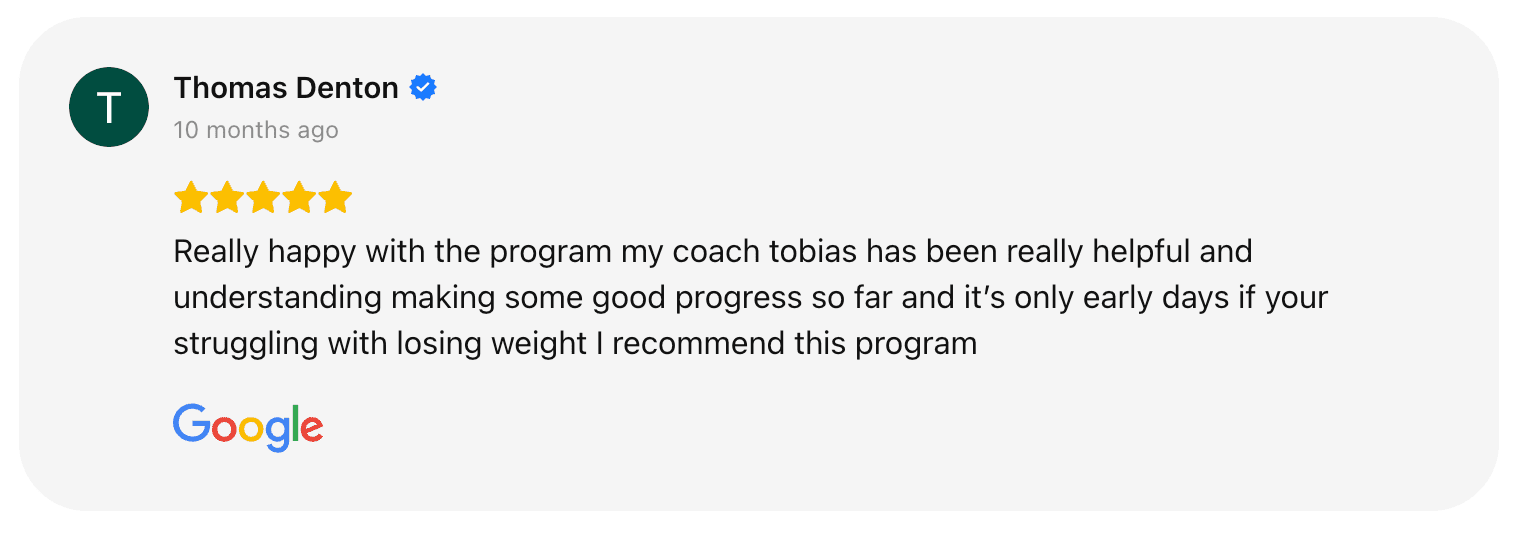Open Thomas Denton reviewer name
The image size is (1524, 533).
click(x=286, y=88)
